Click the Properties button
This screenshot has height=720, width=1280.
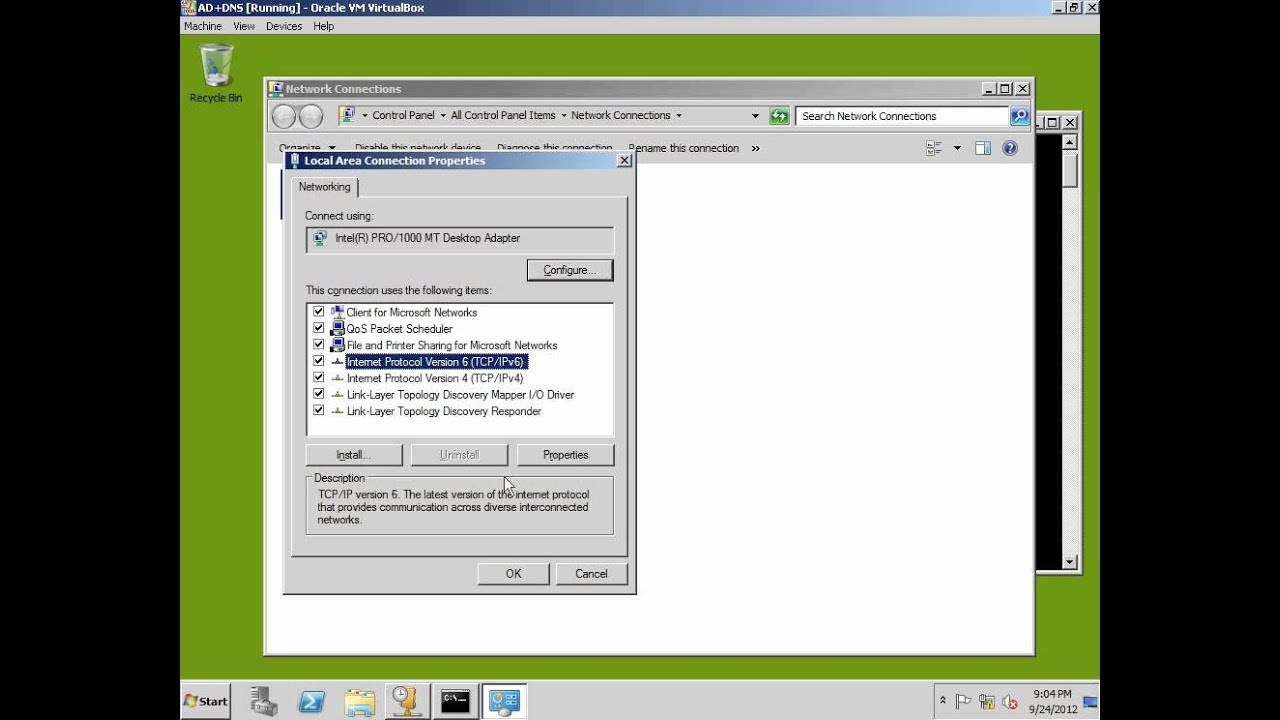click(566, 455)
